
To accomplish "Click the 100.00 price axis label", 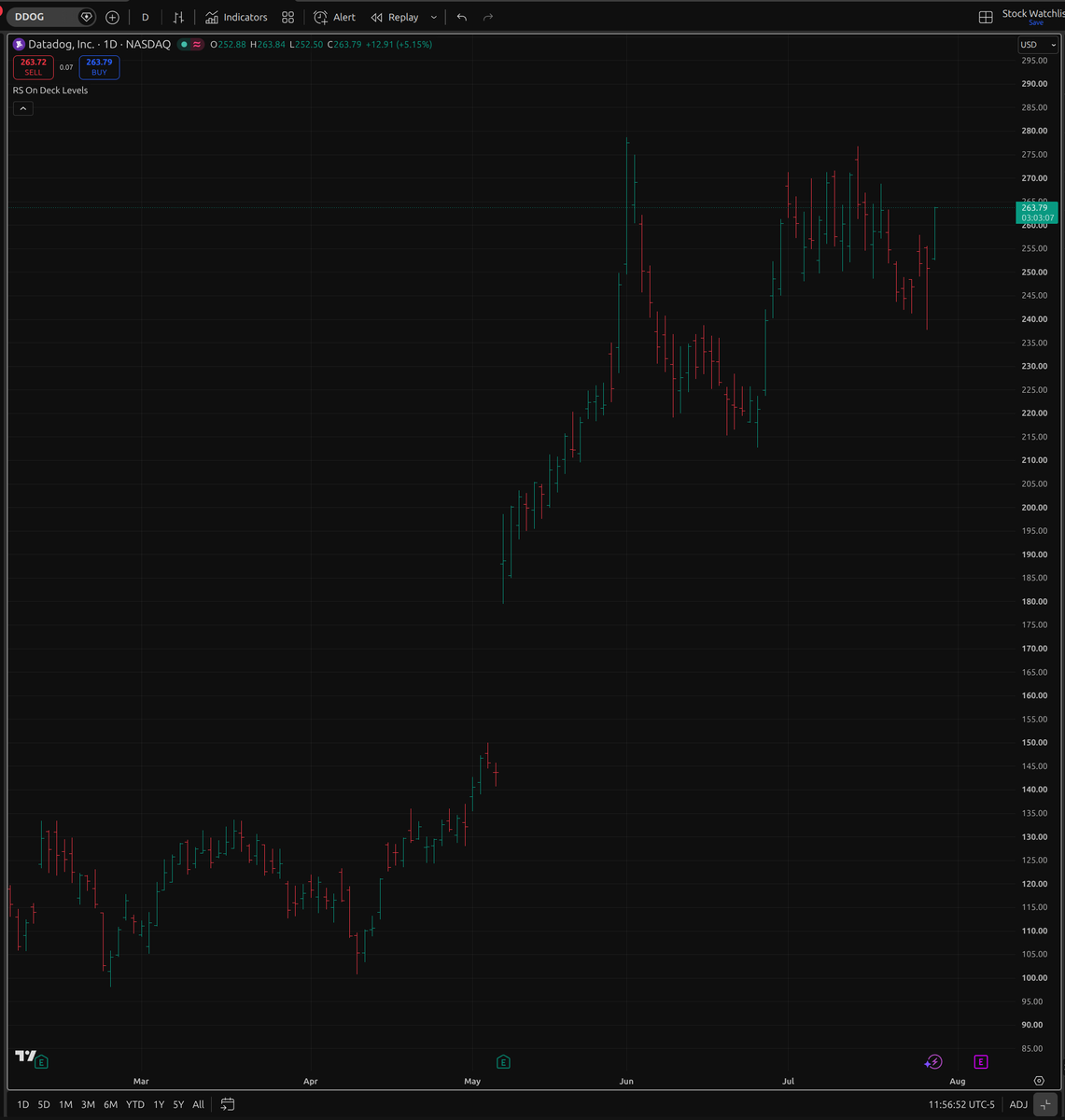I will point(1033,978).
